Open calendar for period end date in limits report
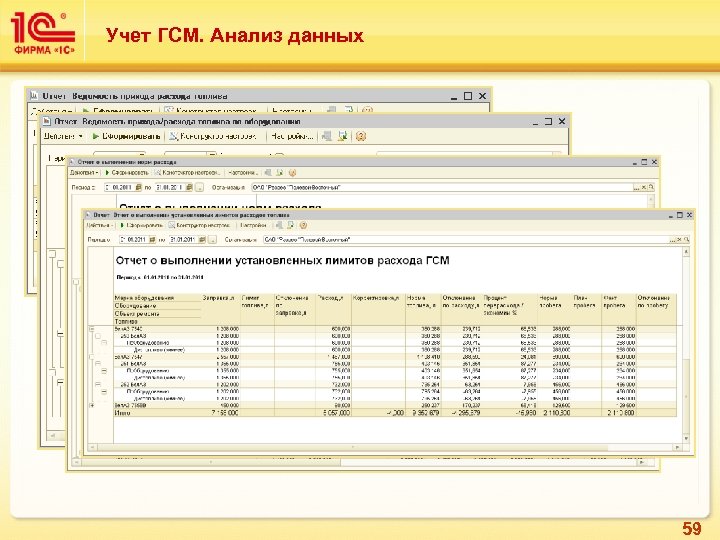720x540 pixels. pyautogui.click(x=202, y=240)
